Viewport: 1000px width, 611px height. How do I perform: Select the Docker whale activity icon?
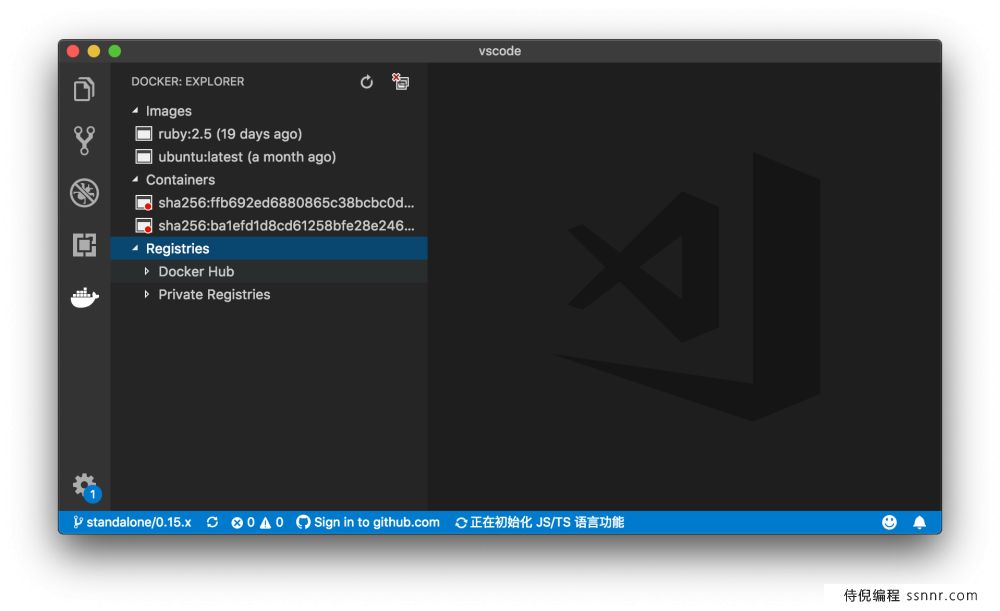(x=84, y=297)
